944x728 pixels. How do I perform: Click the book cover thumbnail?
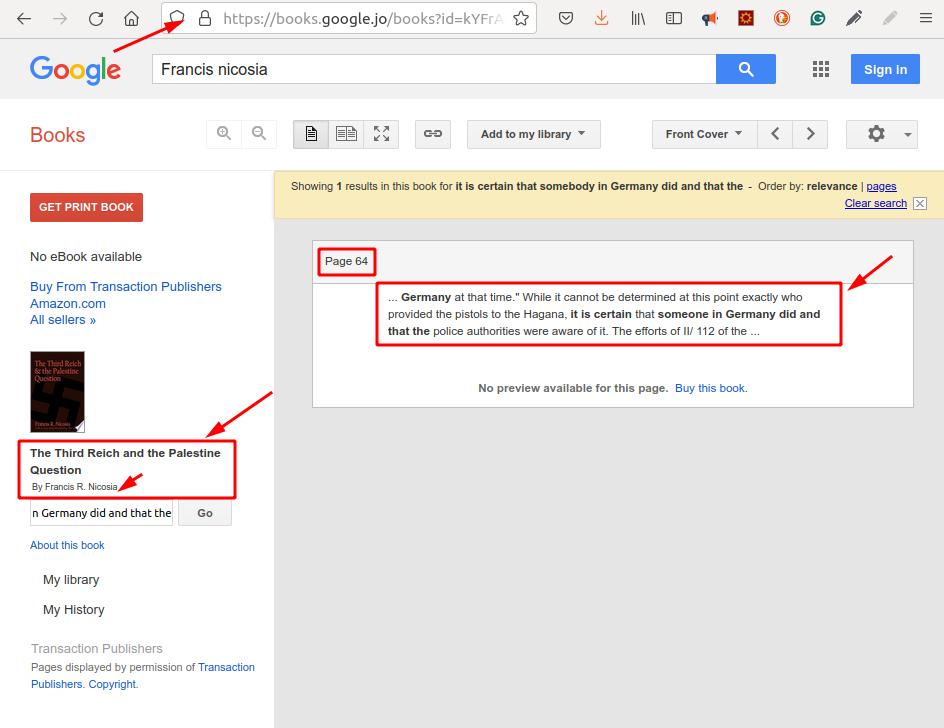tap(57, 391)
